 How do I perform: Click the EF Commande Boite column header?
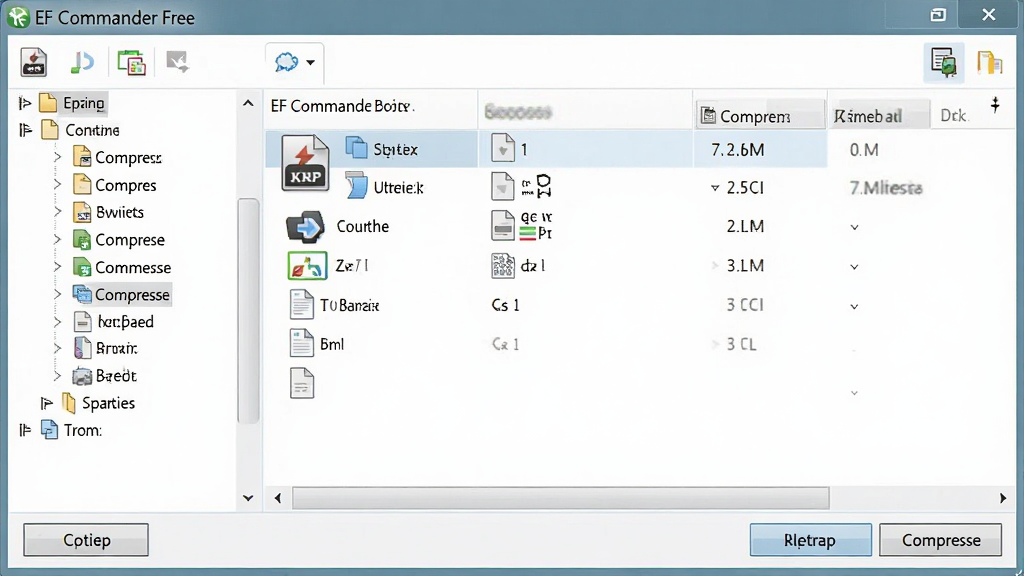point(370,106)
